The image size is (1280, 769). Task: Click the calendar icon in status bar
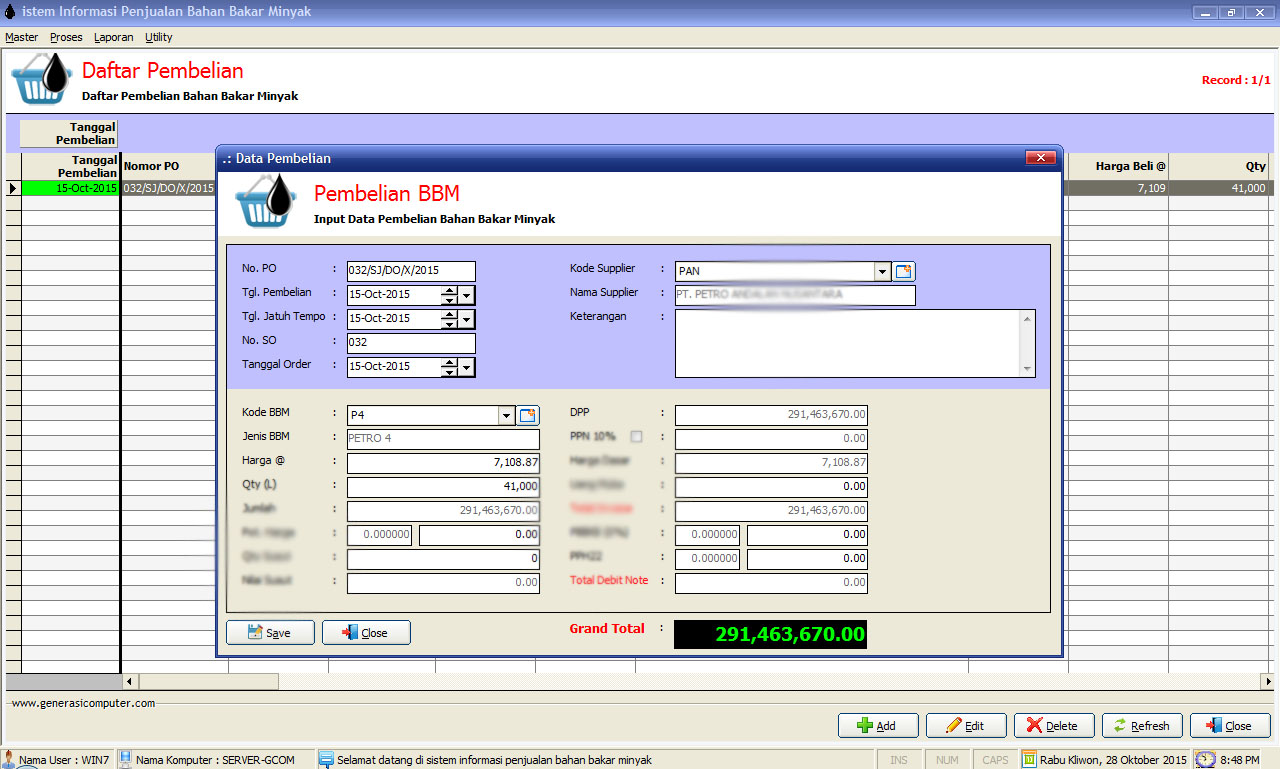point(1029,760)
